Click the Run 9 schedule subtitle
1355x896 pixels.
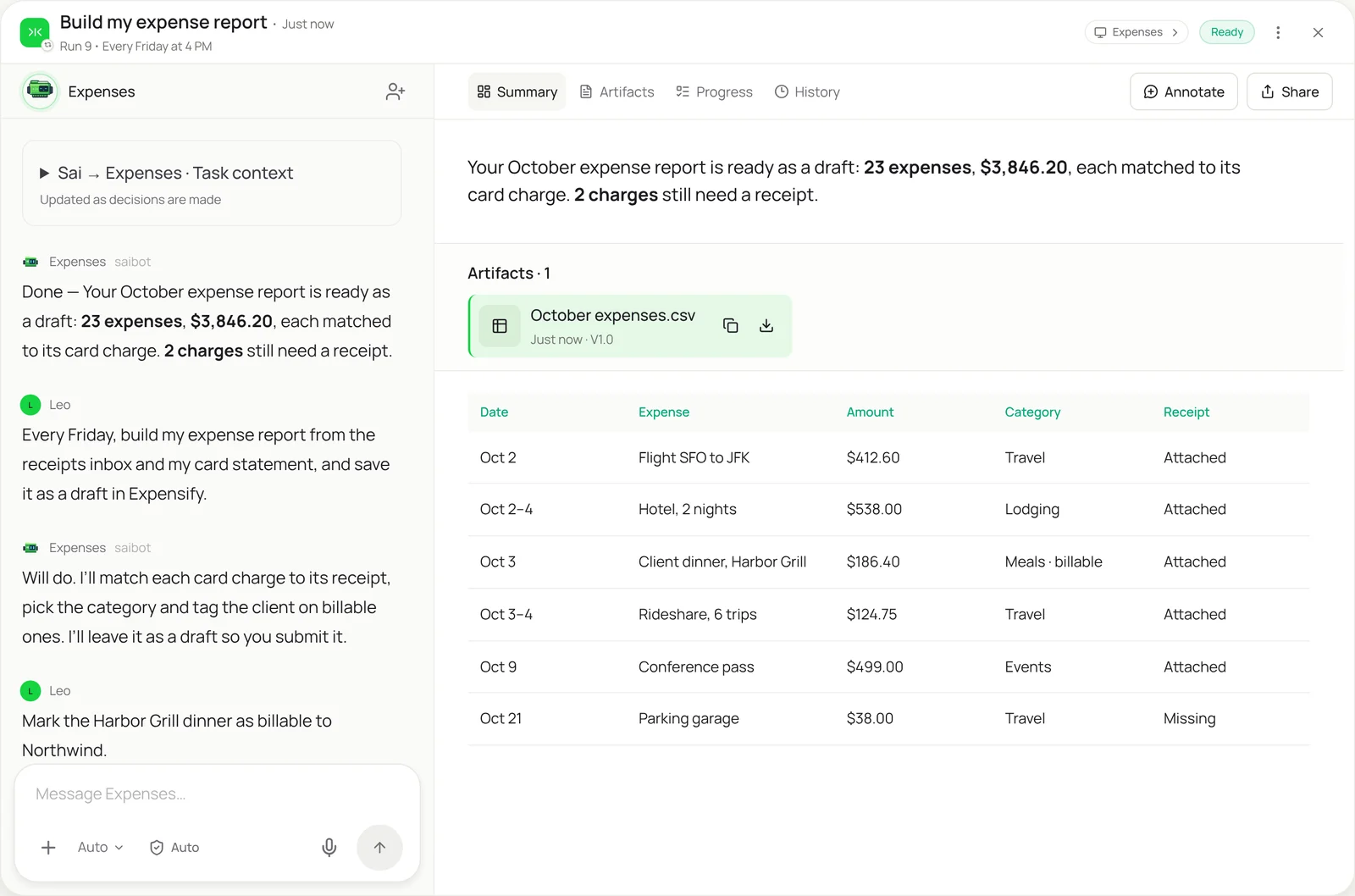pos(135,47)
